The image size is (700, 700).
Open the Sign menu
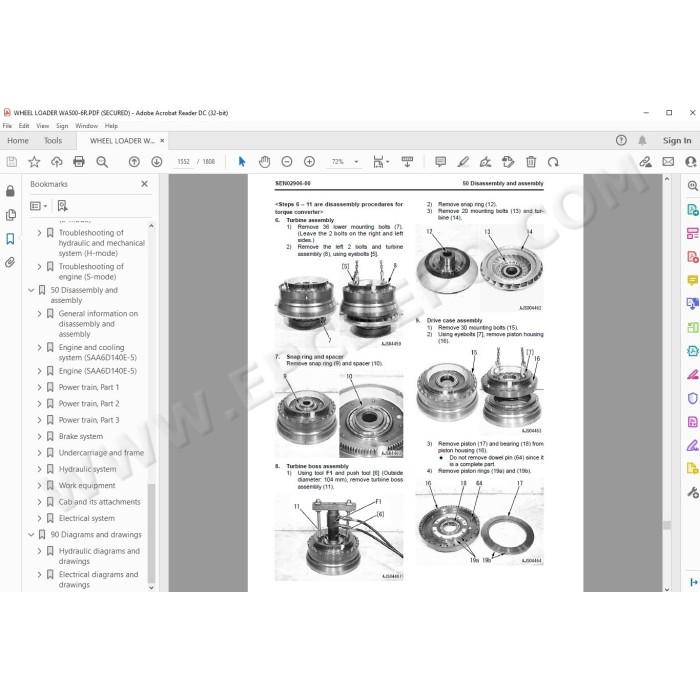tap(62, 126)
